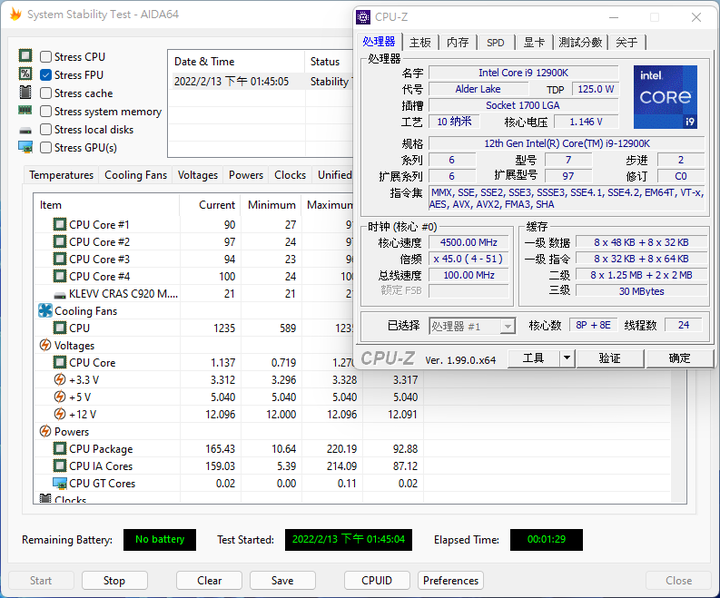Enable the Stress system memory checkbox
This screenshot has width=720, height=598.
pyautogui.click(x=45, y=111)
